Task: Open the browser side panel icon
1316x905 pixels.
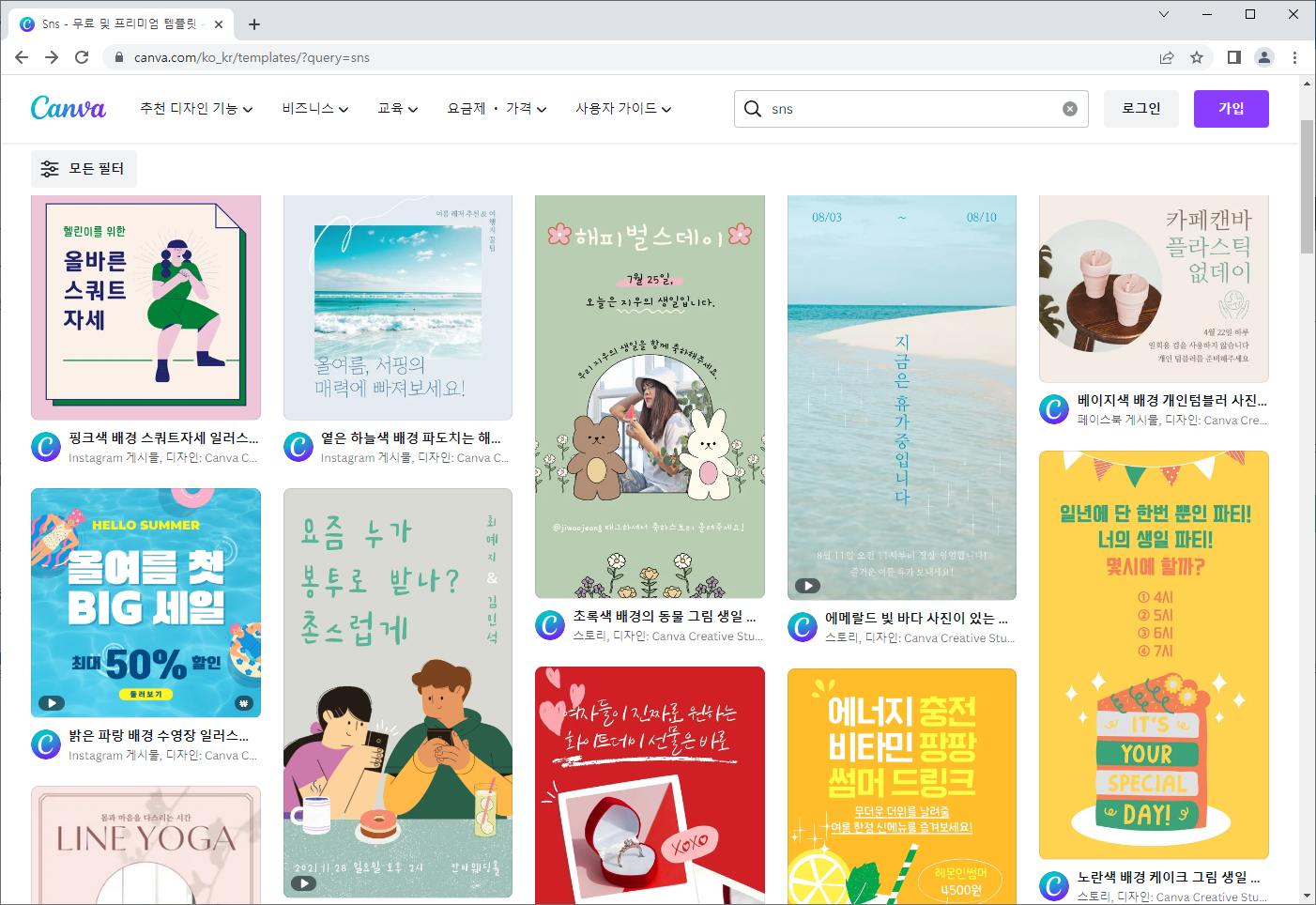Action: point(1234,57)
